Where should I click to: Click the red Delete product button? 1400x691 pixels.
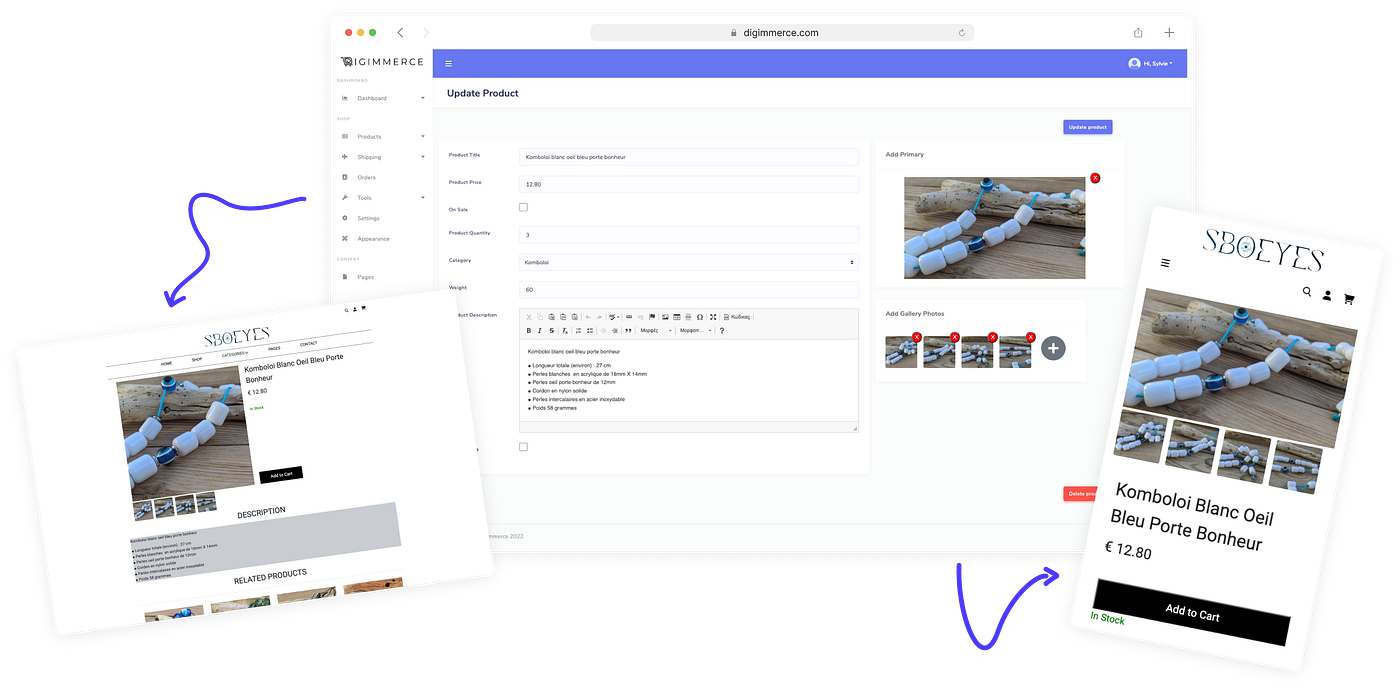1080,493
